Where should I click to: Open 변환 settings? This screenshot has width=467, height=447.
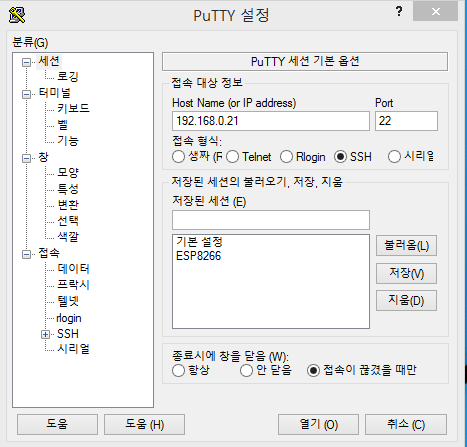tap(68, 205)
